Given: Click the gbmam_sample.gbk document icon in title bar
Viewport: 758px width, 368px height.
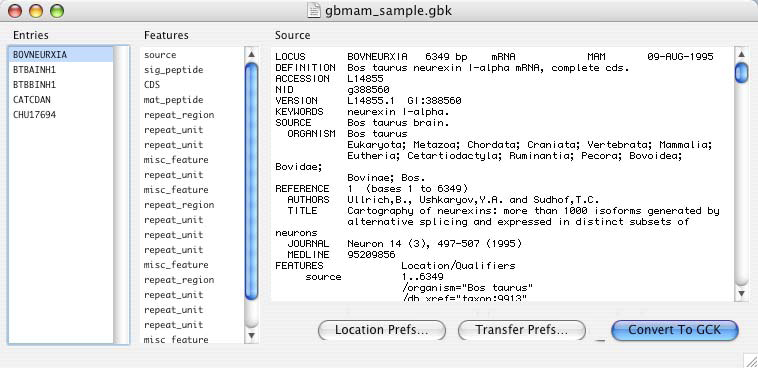Looking at the screenshot, I should point(314,10).
